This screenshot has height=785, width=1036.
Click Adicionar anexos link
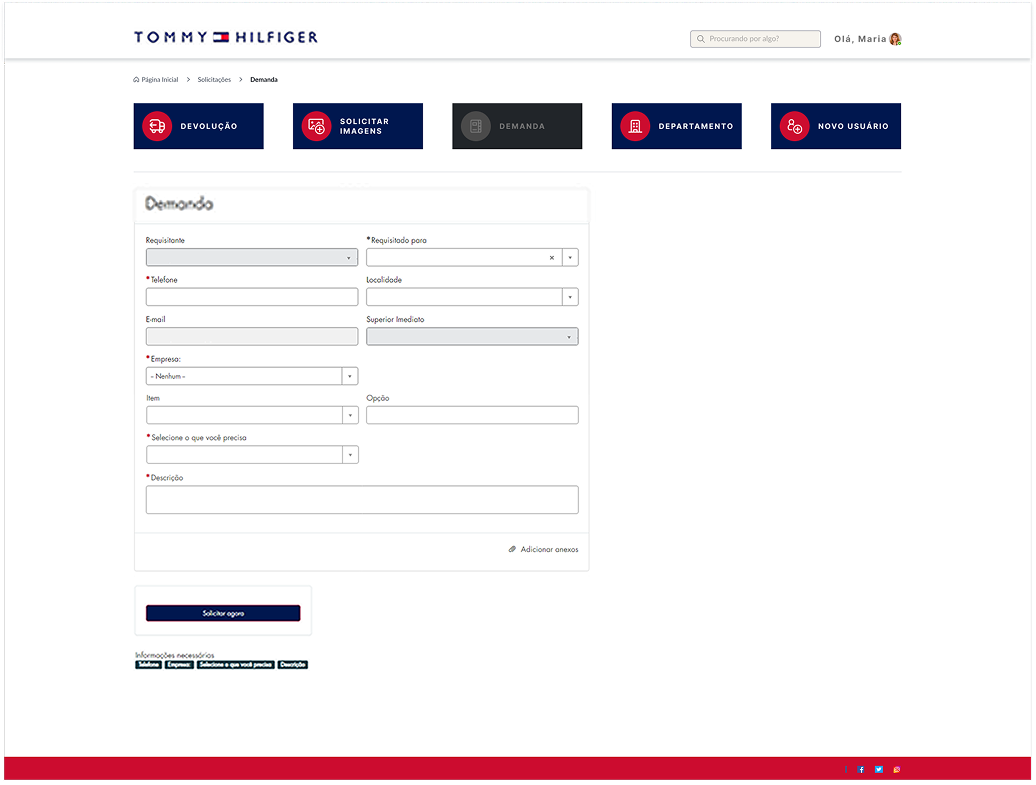coord(549,549)
